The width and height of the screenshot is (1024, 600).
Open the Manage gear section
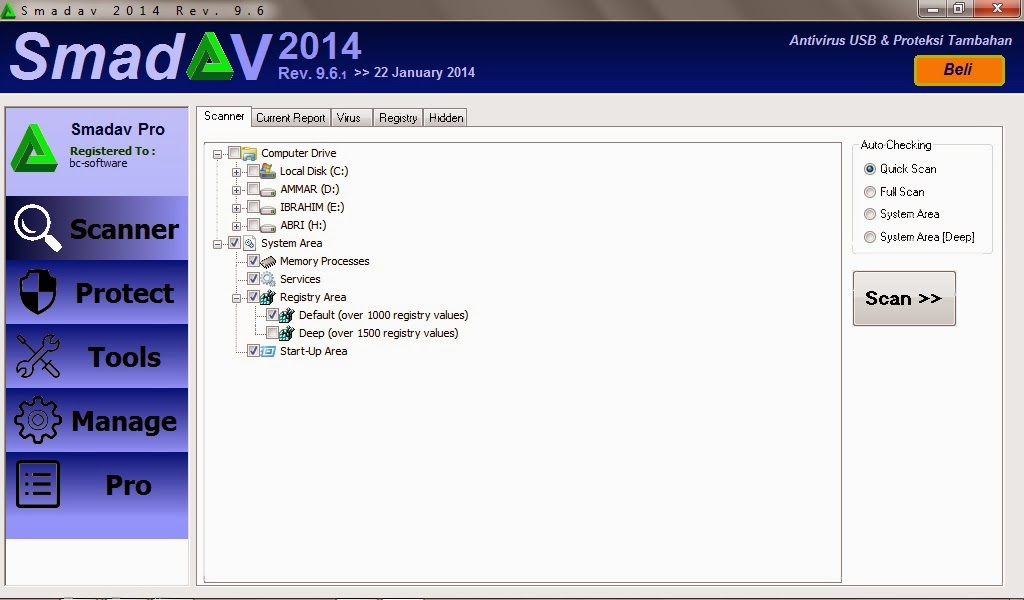click(x=36, y=420)
